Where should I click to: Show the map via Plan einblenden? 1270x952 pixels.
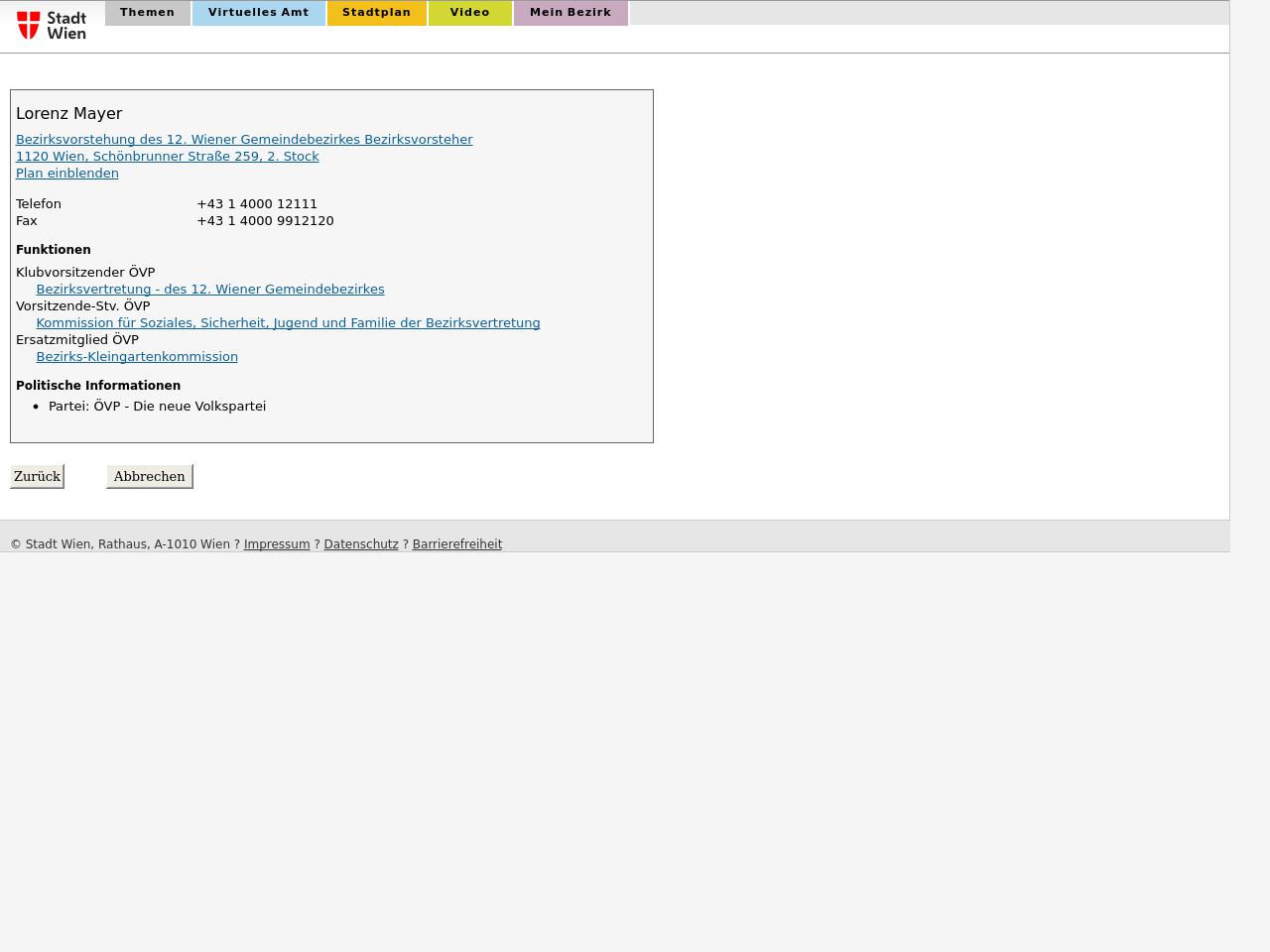click(x=66, y=174)
